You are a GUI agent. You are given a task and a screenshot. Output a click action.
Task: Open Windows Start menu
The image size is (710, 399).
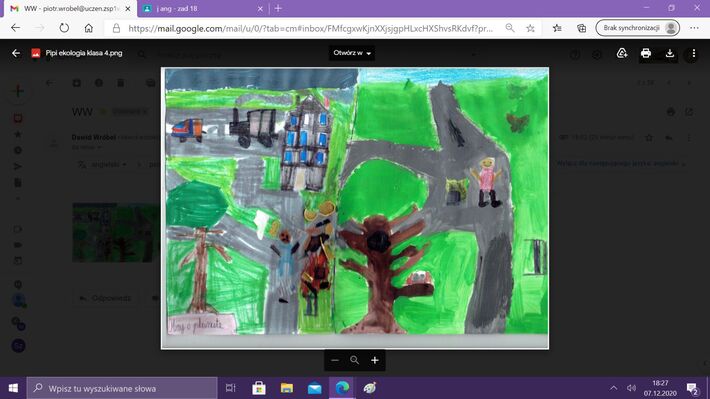tap(13, 388)
